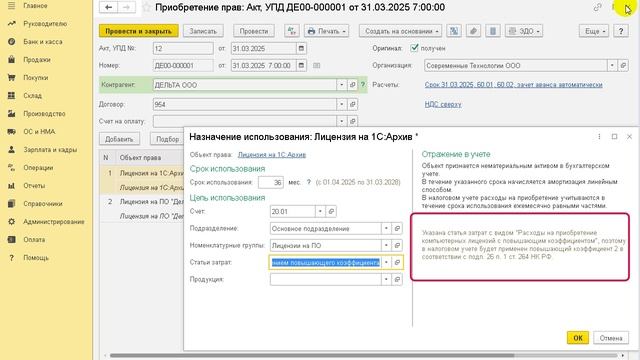Show Дт/Кт postings icon in toolbar
This screenshot has width=640, height=360.
(x=291, y=31)
